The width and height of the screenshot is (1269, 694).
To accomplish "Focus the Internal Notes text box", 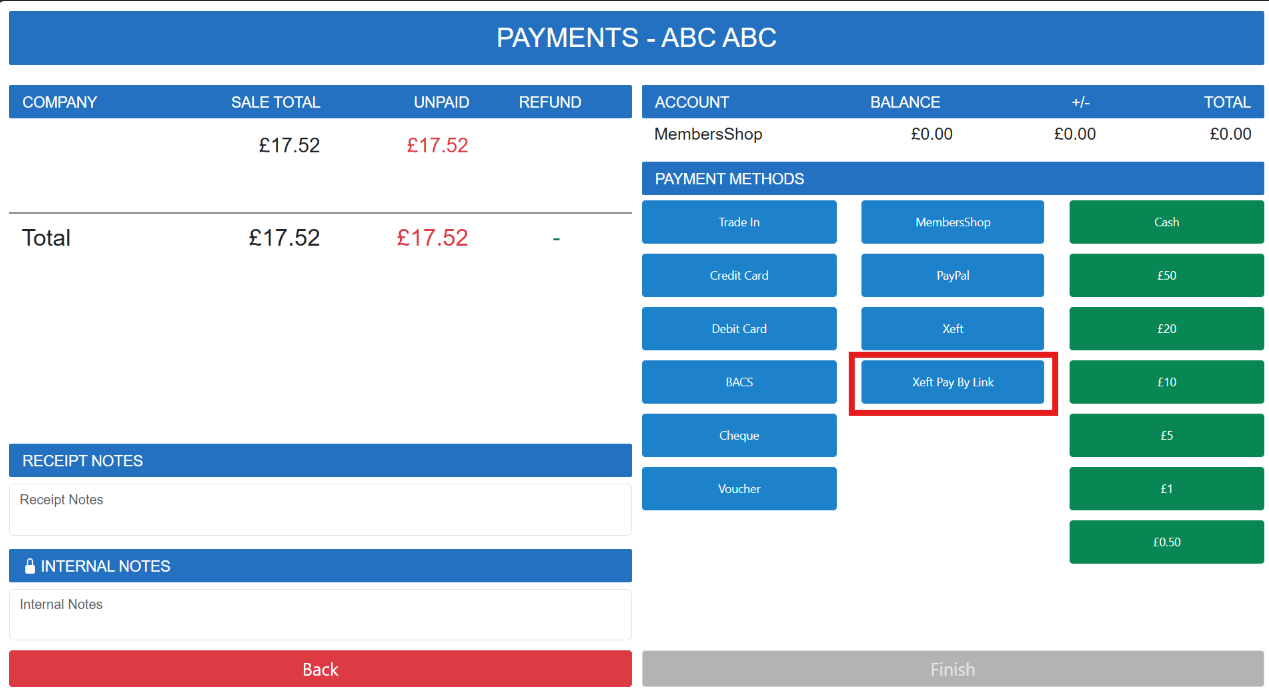I will click(x=320, y=614).
